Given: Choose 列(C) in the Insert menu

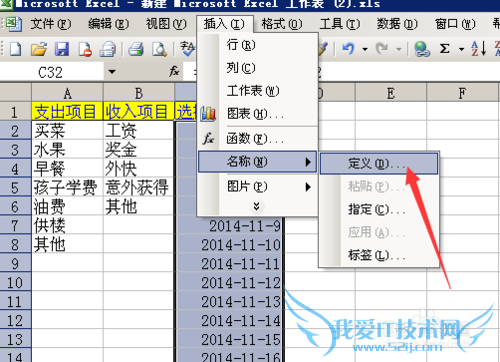Looking at the screenshot, I should pos(257,68).
